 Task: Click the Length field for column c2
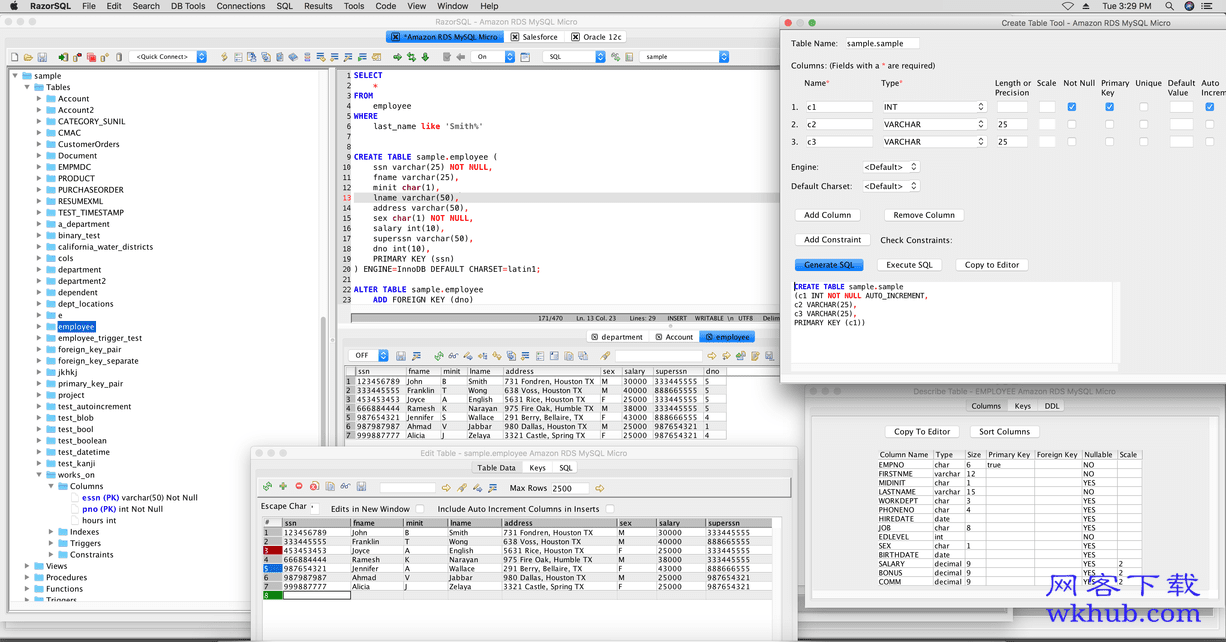[x=1012, y=125]
